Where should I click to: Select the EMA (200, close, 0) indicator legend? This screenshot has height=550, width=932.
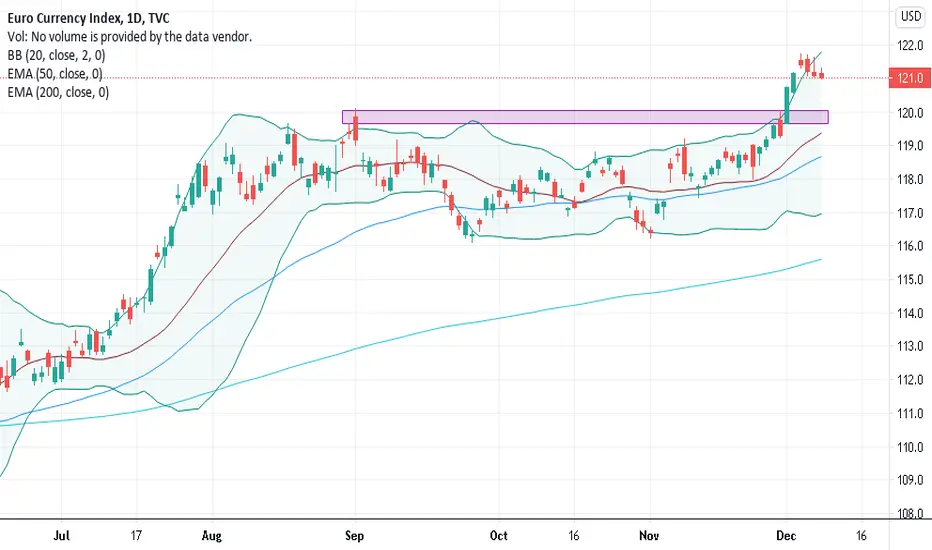[x=58, y=92]
